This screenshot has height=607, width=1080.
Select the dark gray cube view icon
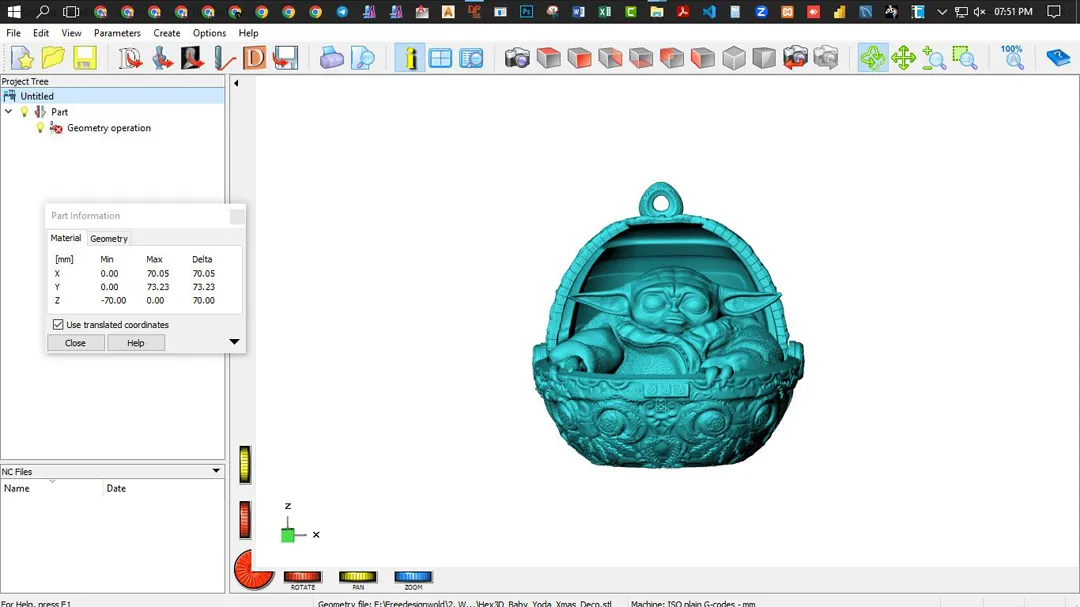(x=764, y=59)
